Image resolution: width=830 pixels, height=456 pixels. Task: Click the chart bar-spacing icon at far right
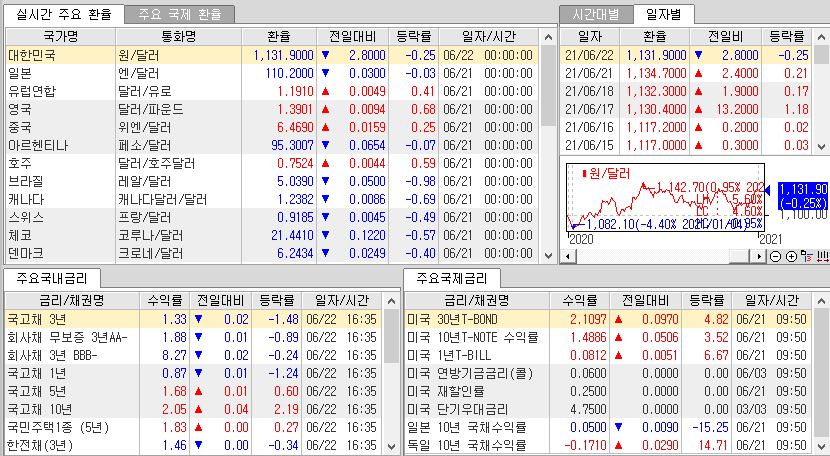pyautogui.click(x=823, y=257)
